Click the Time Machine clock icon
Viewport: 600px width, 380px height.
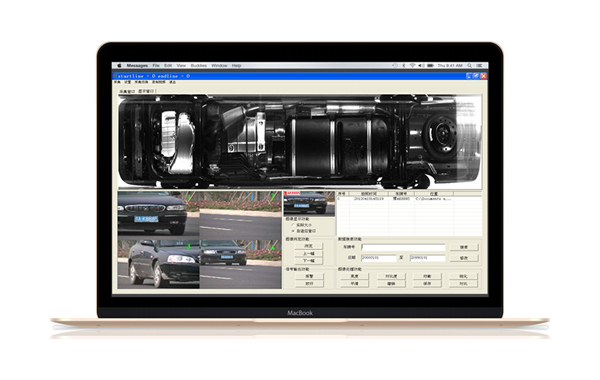click(395, 66)
